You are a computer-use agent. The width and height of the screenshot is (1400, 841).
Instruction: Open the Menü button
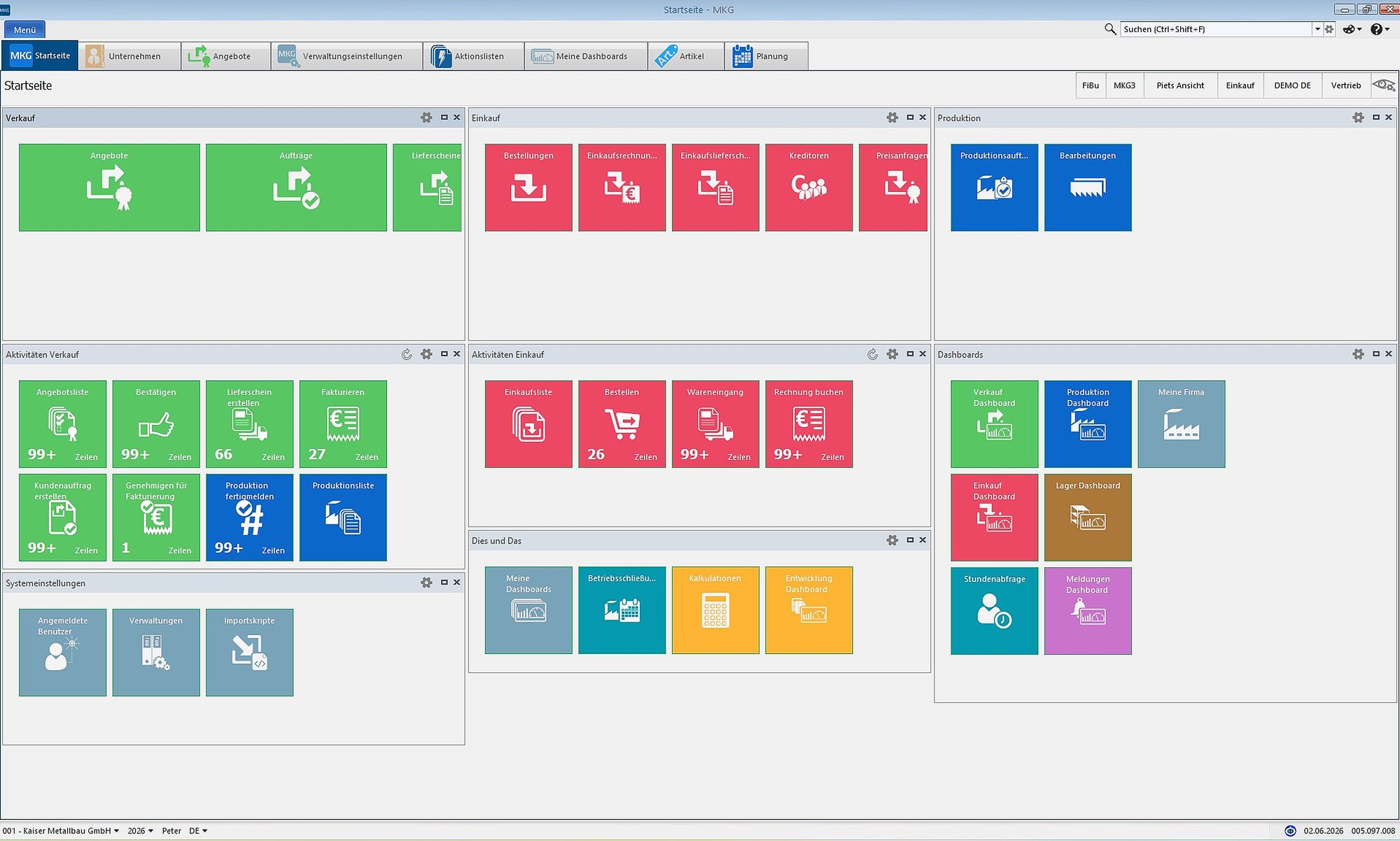[x=24, y=29]
